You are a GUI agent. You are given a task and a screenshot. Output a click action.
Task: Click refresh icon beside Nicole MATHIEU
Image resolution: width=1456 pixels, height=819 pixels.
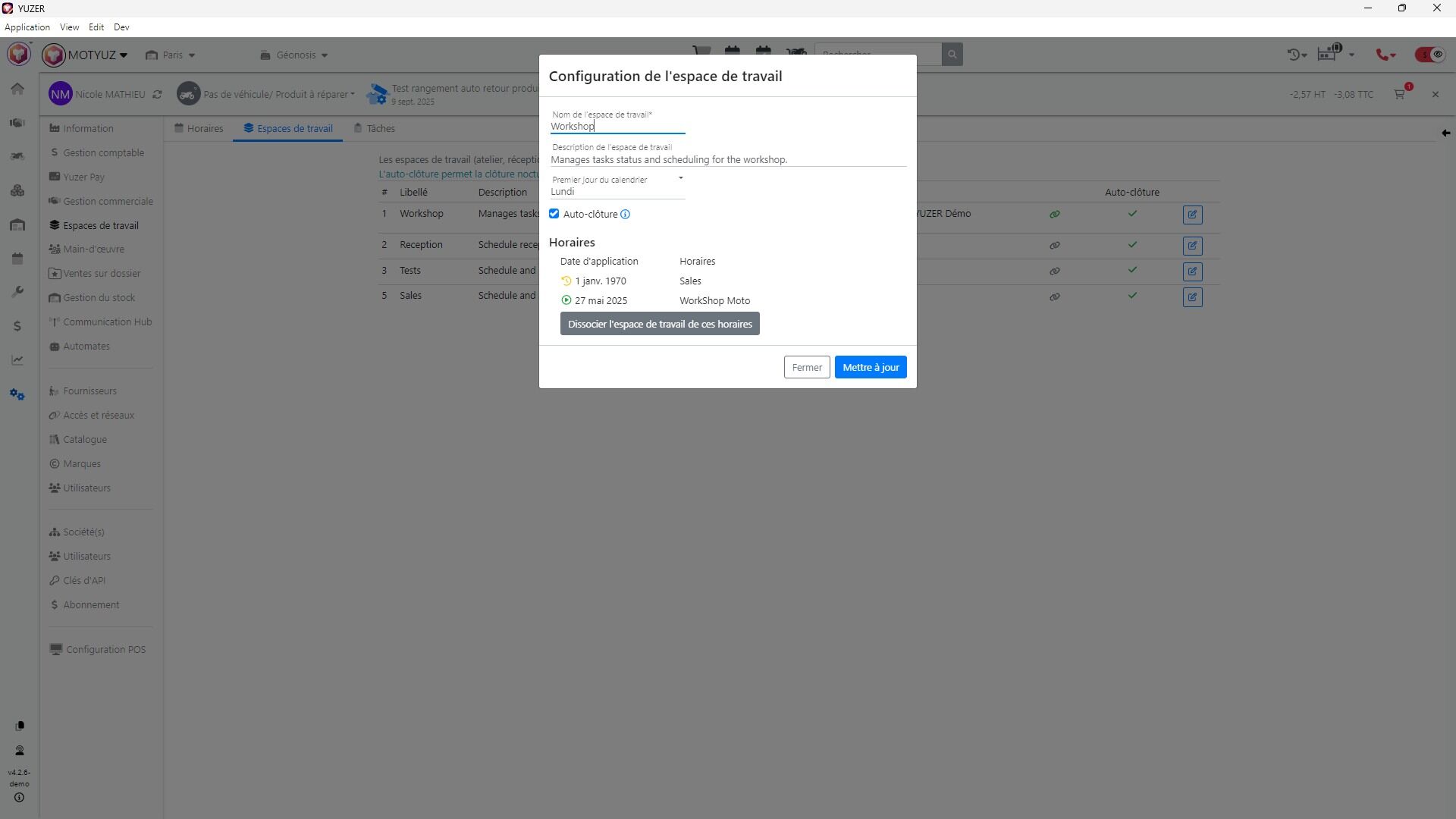(157, 95)
